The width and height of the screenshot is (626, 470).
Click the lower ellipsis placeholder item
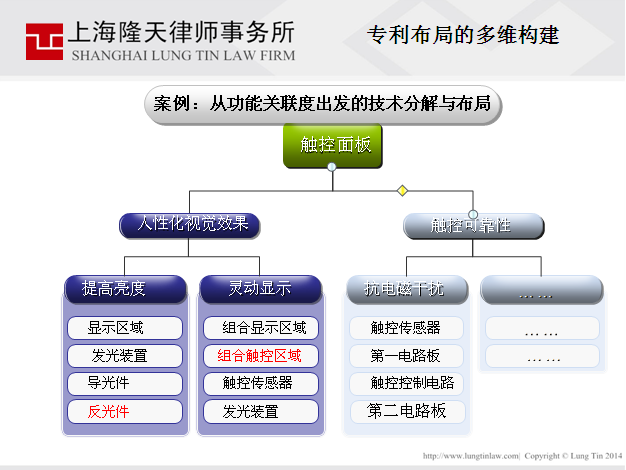[x=542, y=356]
